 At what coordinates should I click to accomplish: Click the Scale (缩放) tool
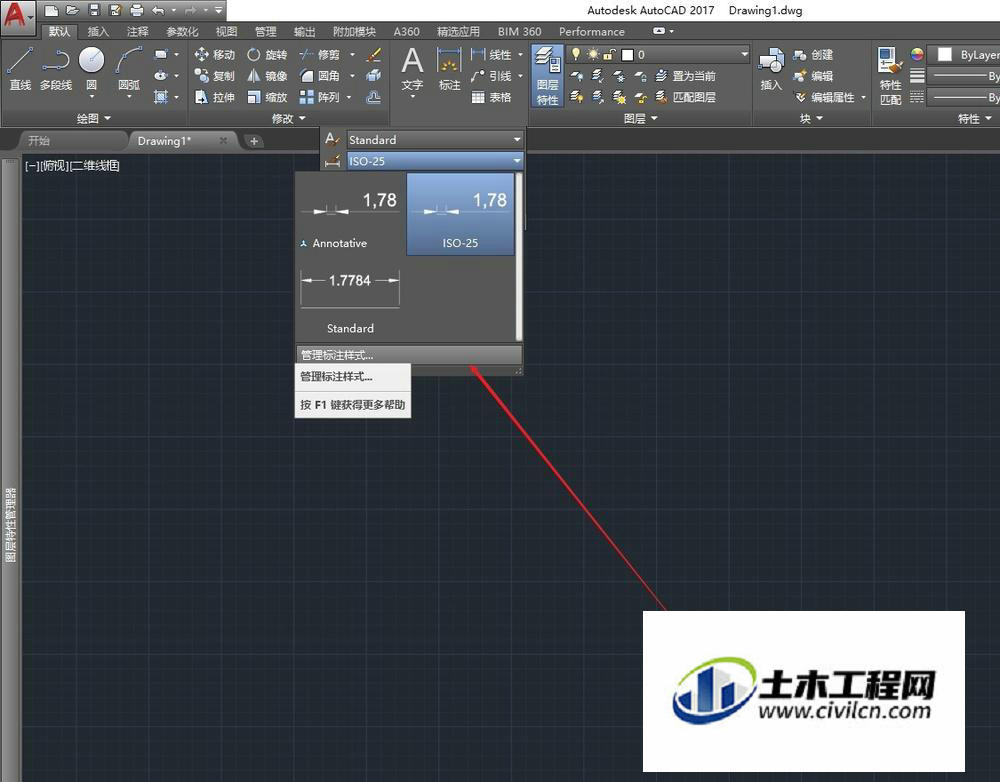267,97
